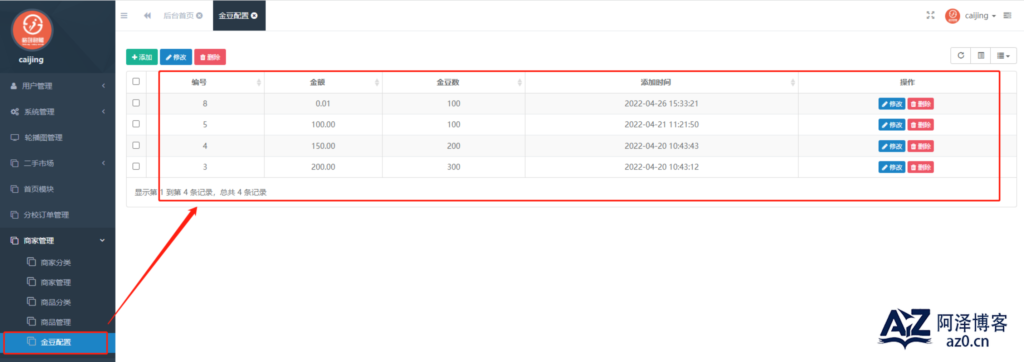Click the hamburger sidebar toggle icon
This screenshot has height=362, width=1024.
[x=124, y=16]
